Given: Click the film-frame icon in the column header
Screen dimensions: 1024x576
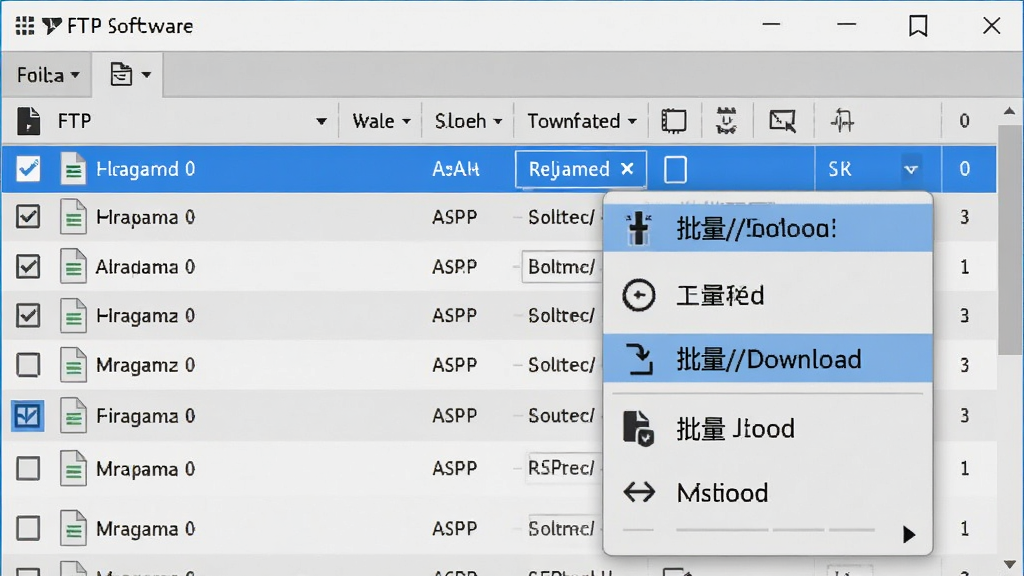Looking at the screenshot, I should point(673,121).
